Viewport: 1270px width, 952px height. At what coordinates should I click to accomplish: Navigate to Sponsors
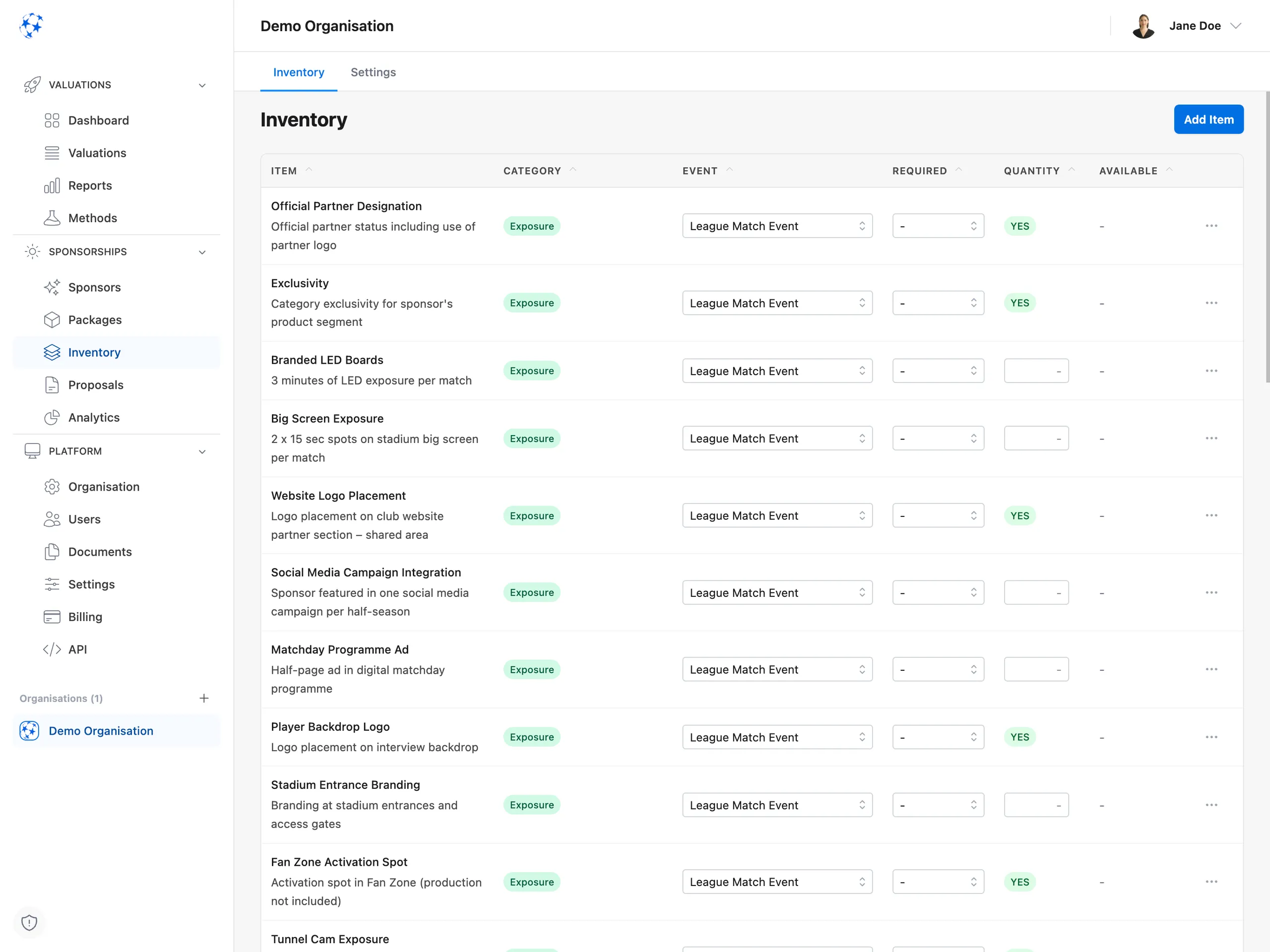tap(117, 287)
